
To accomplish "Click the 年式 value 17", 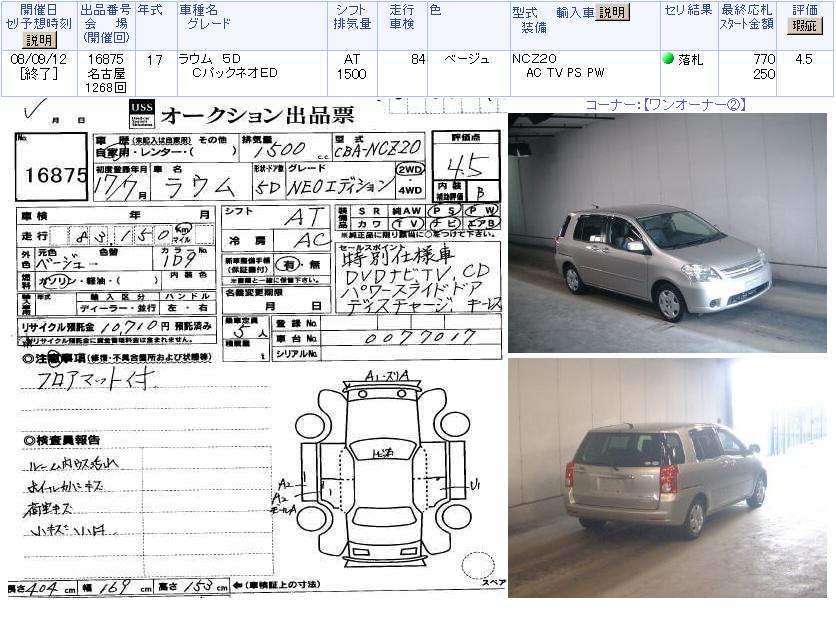I will click(x=155, y=60).
